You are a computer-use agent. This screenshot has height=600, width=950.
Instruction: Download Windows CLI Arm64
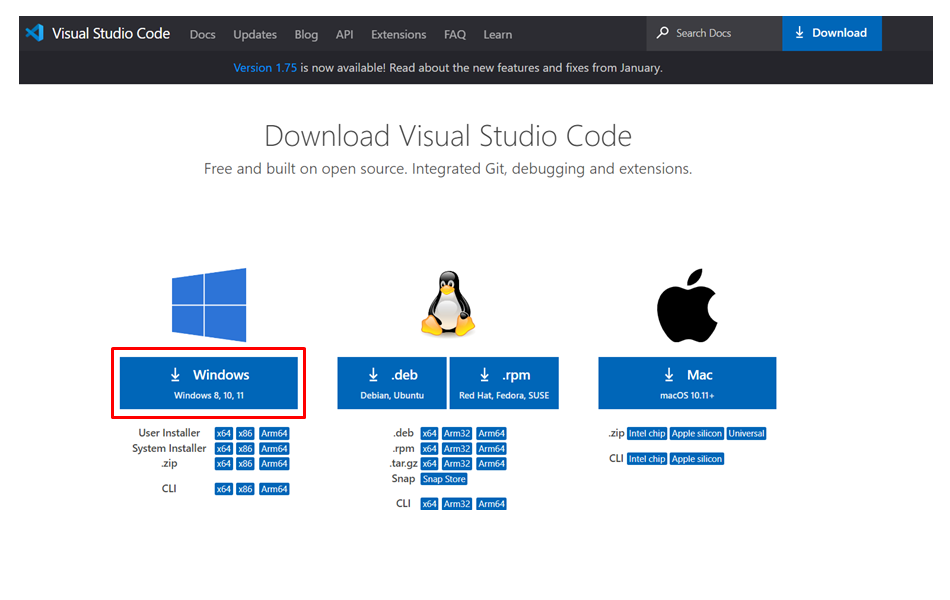coord(274,489)
